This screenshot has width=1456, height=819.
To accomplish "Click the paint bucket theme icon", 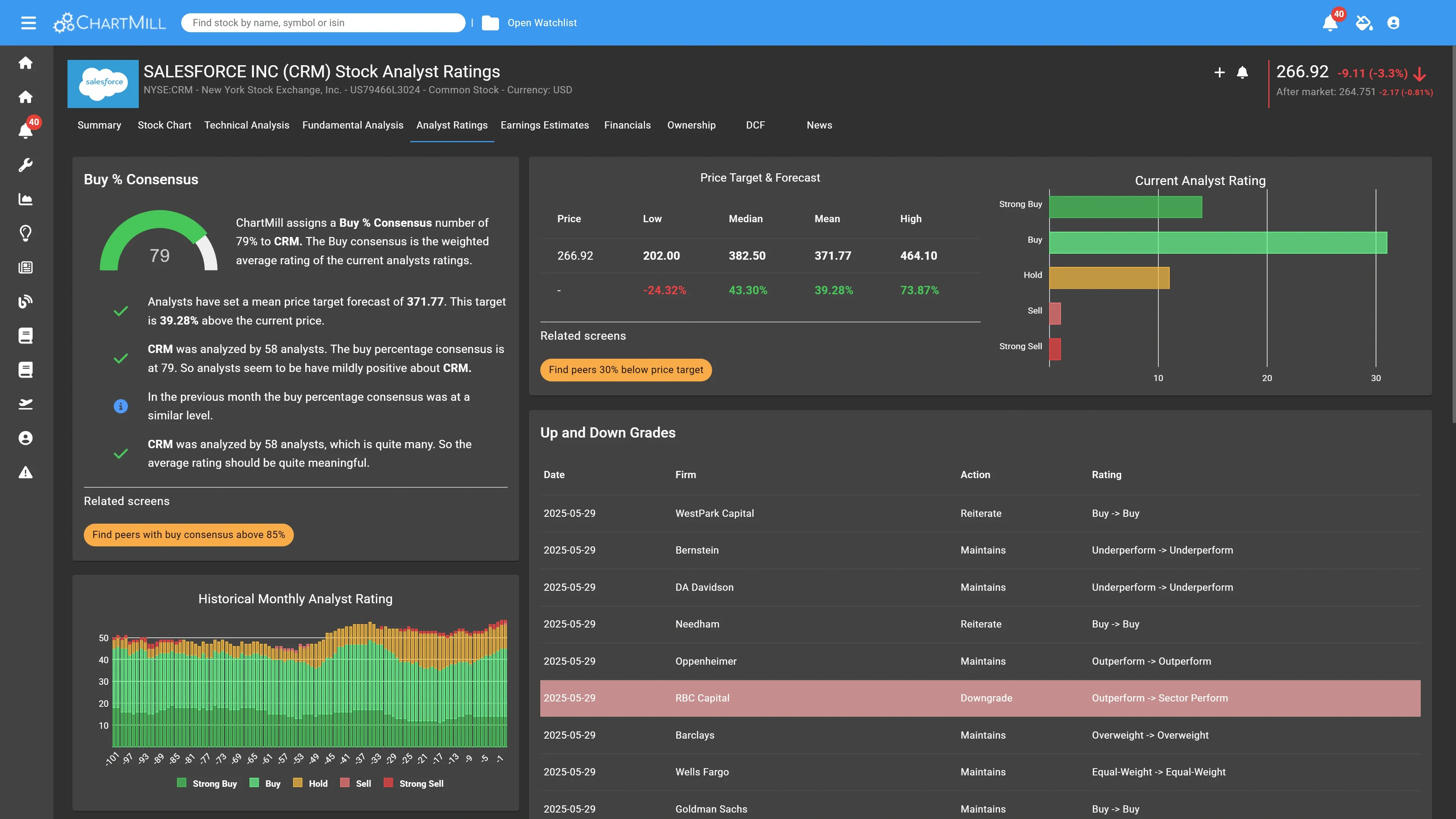I will pyautogui.click(x=1364, y=23).
